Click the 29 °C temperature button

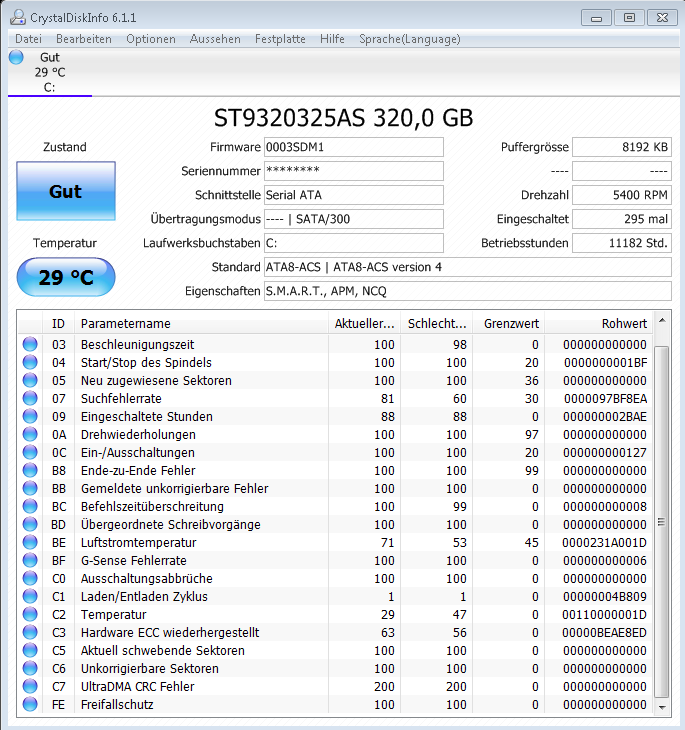(66, 277)
